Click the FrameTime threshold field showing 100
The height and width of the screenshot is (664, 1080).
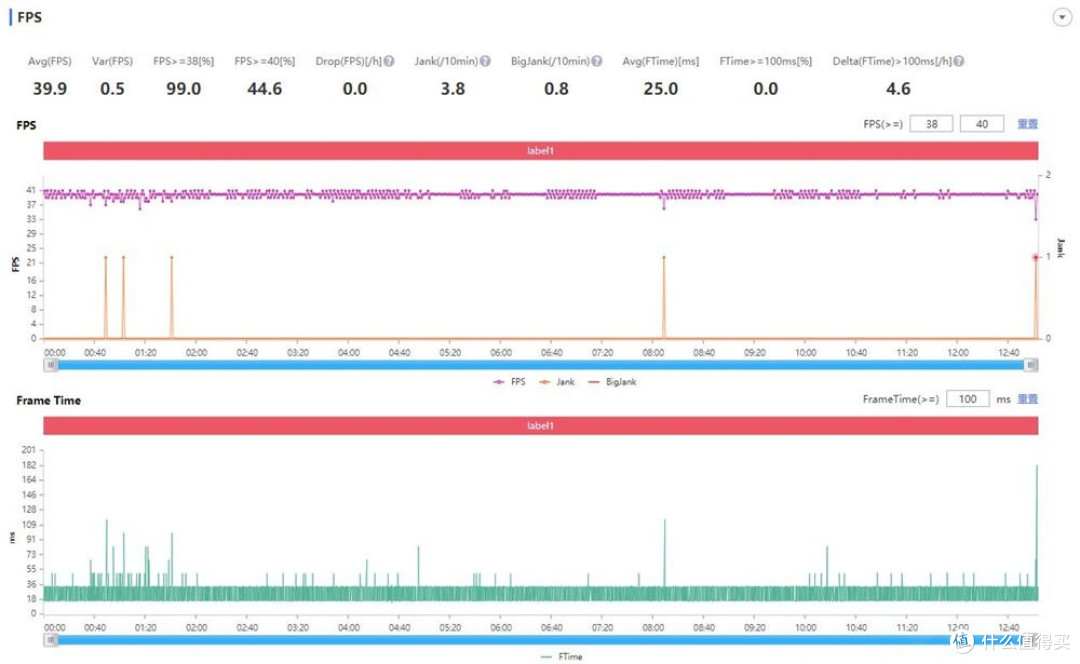click(x=967, y=399)
